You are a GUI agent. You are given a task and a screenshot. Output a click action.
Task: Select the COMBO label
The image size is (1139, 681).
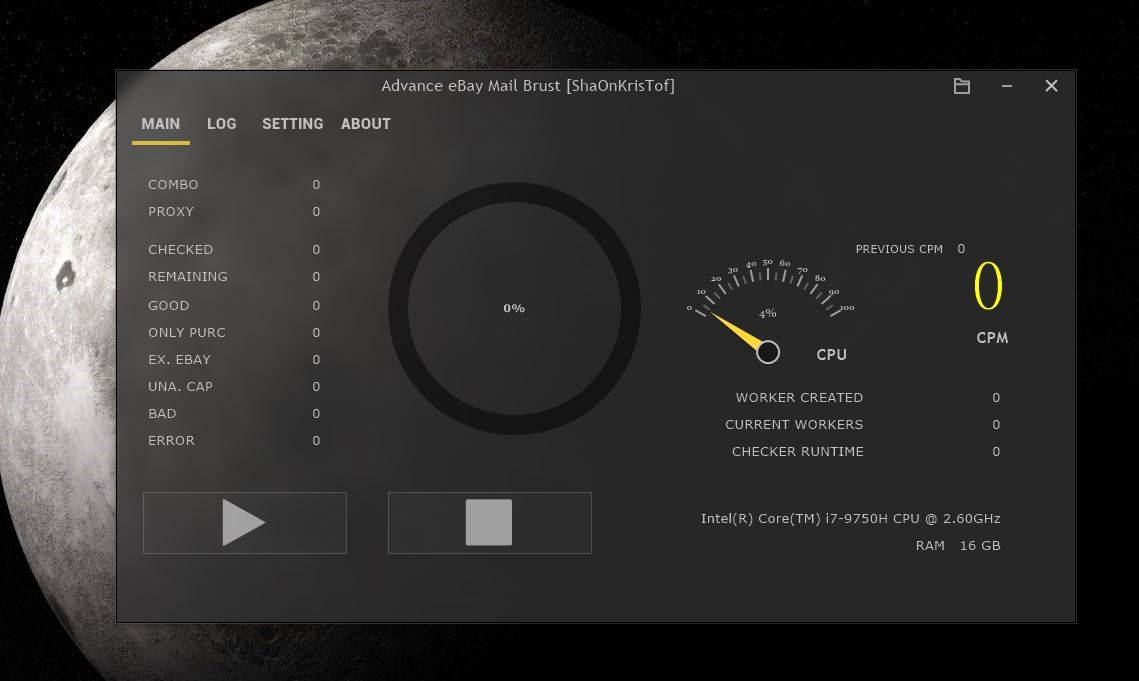pos(173,185)
